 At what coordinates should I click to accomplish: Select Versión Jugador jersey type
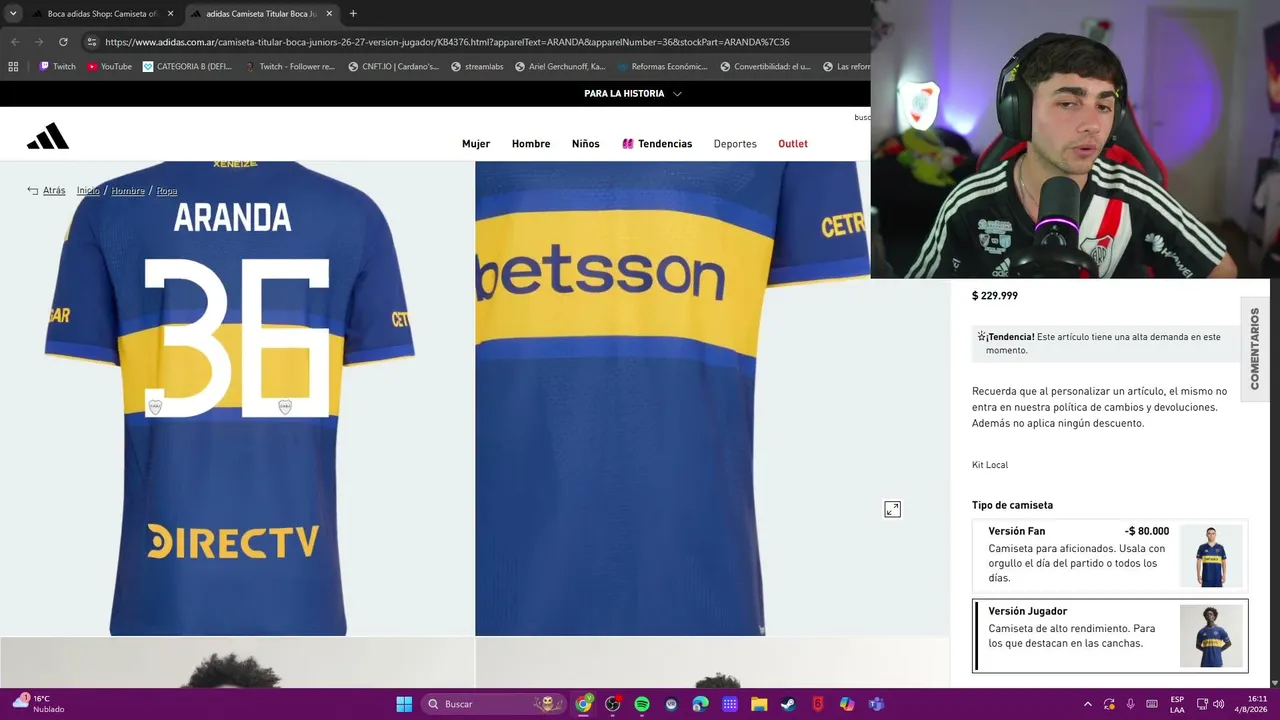click(x=1110, y=636)
